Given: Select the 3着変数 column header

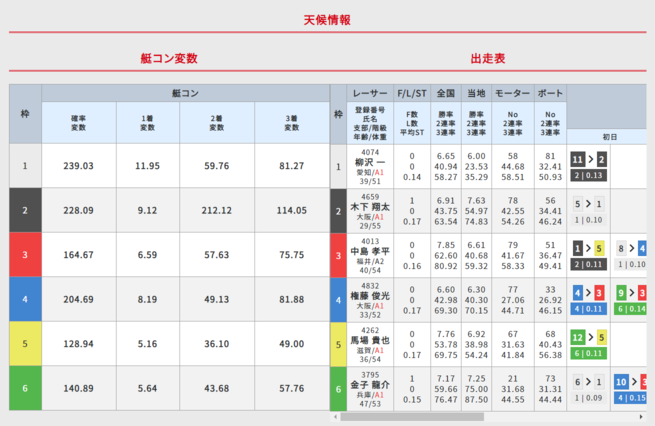Looking at the screenshot, I should click(291, 123).
